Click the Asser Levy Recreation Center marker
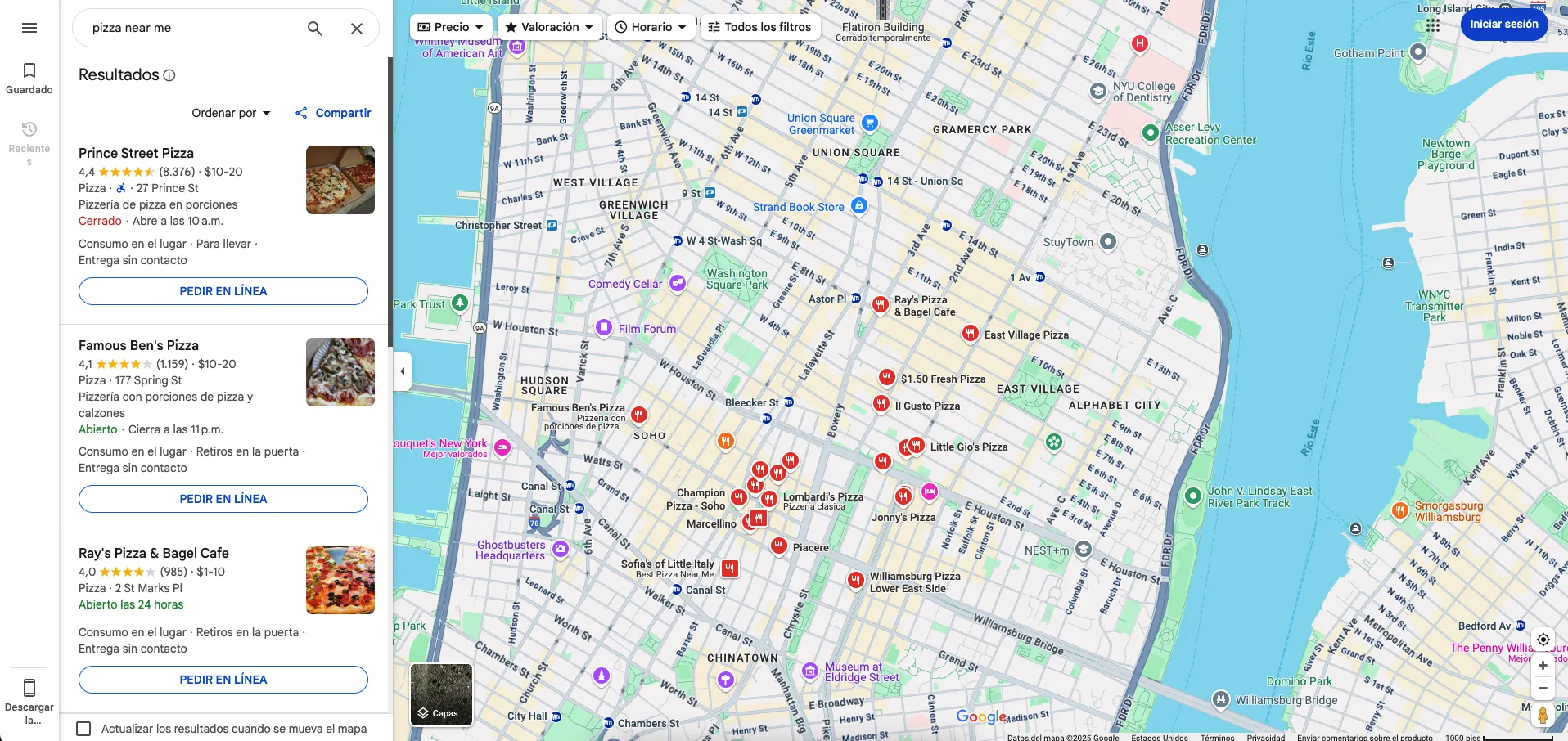 (x=1151, y=132)
